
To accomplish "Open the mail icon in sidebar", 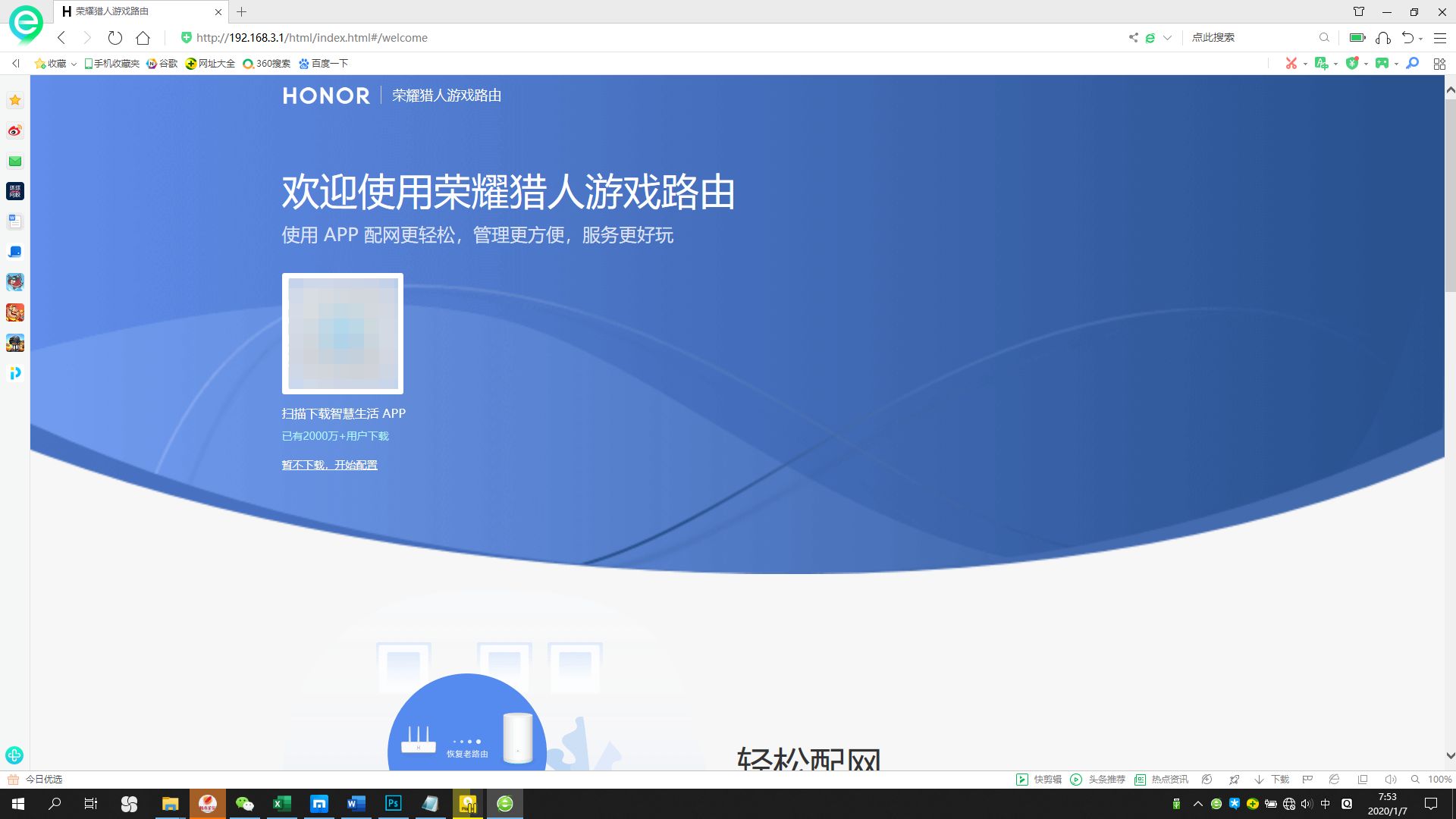I will pyautogui.click(x=15, y=161).
